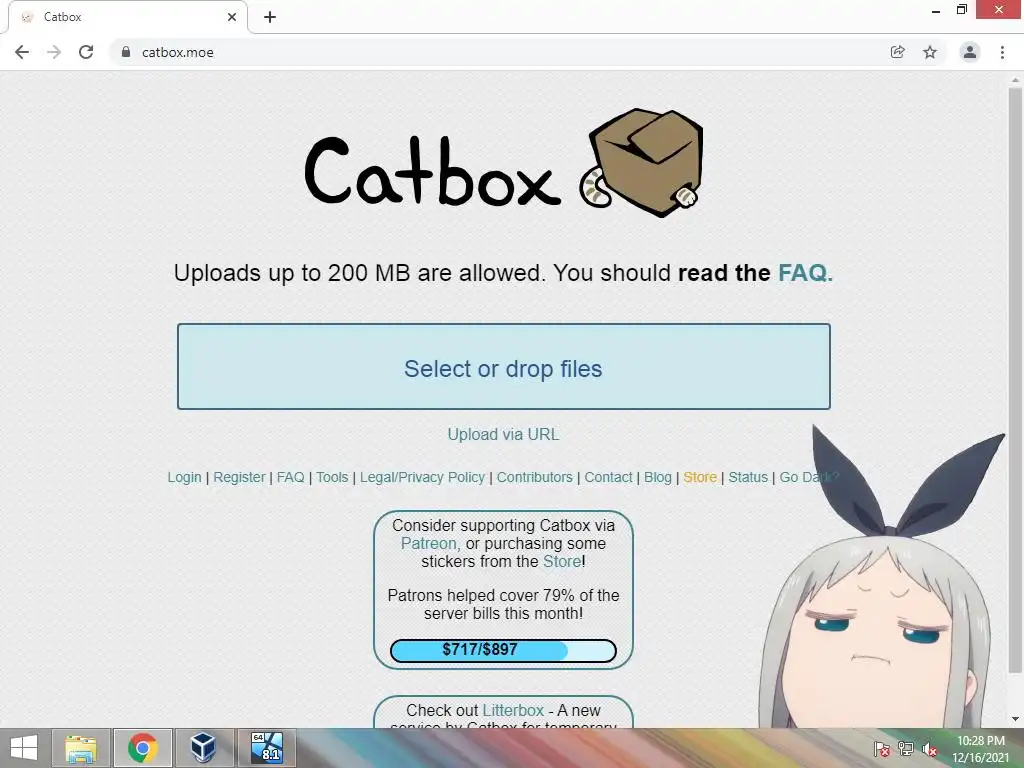The image size is (1024, 768).
Task: Open the Login link
Action: 184,477
